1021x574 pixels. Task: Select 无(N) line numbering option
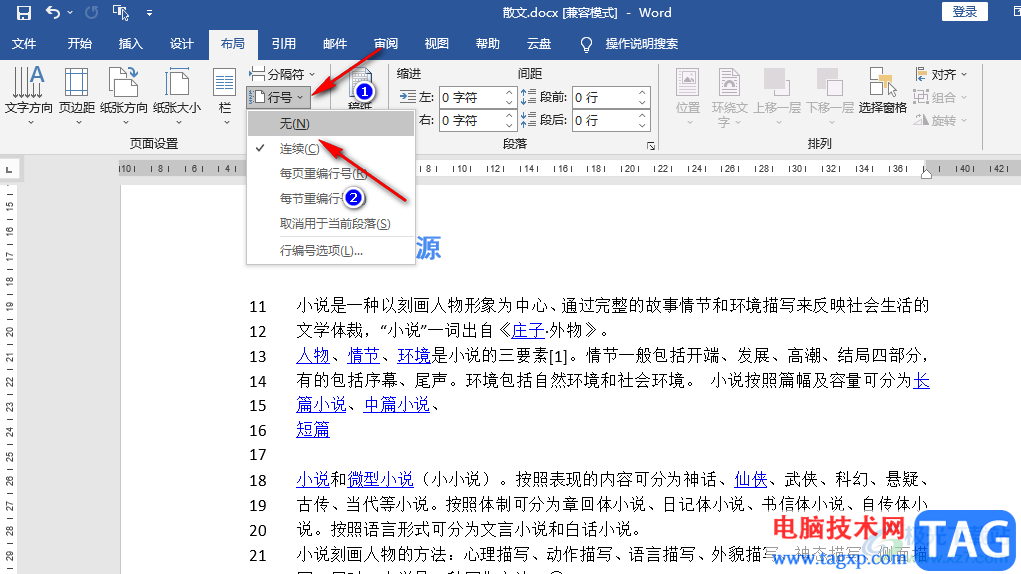(331, 124)
